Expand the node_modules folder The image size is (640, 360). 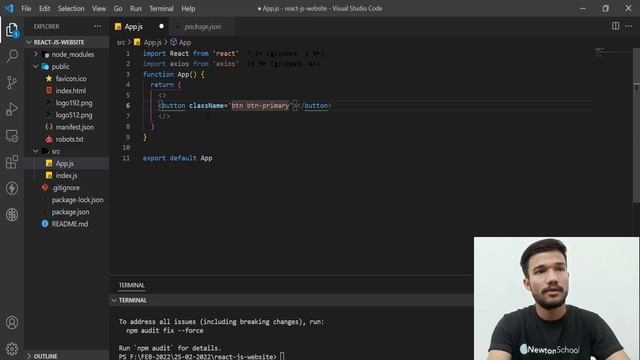(x=67, y=54)
